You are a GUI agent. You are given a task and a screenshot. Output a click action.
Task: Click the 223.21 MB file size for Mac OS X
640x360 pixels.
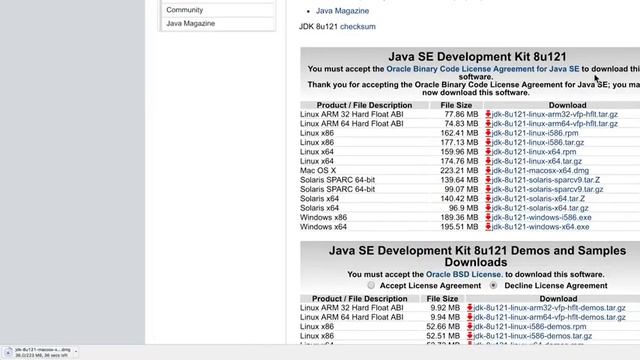coord(459,171)
